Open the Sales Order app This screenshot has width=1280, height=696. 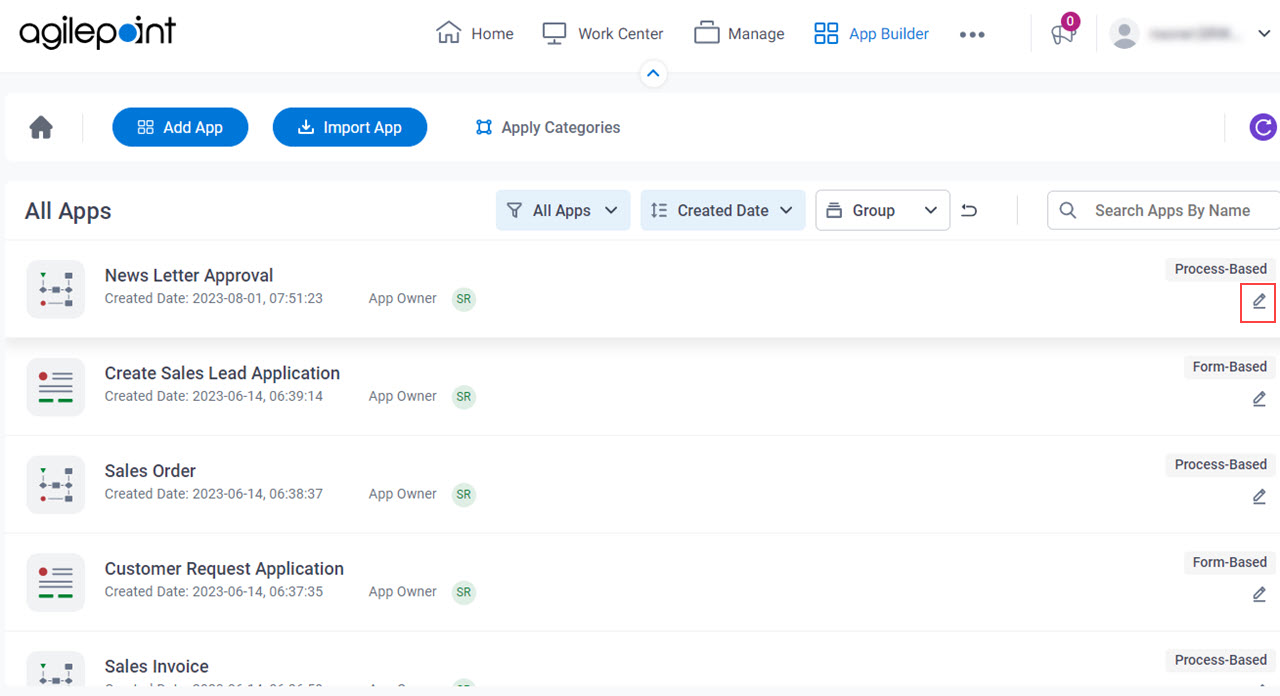150,471
